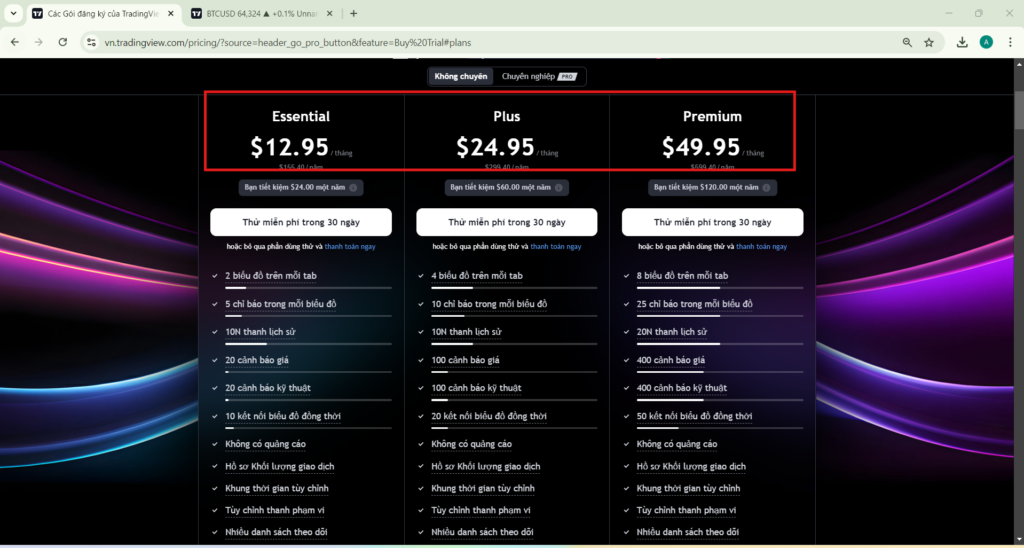Click Essential "Không có quảng cáo" feature
Image resolution: width=1024 pixels, height=548 pixels.
265,444
